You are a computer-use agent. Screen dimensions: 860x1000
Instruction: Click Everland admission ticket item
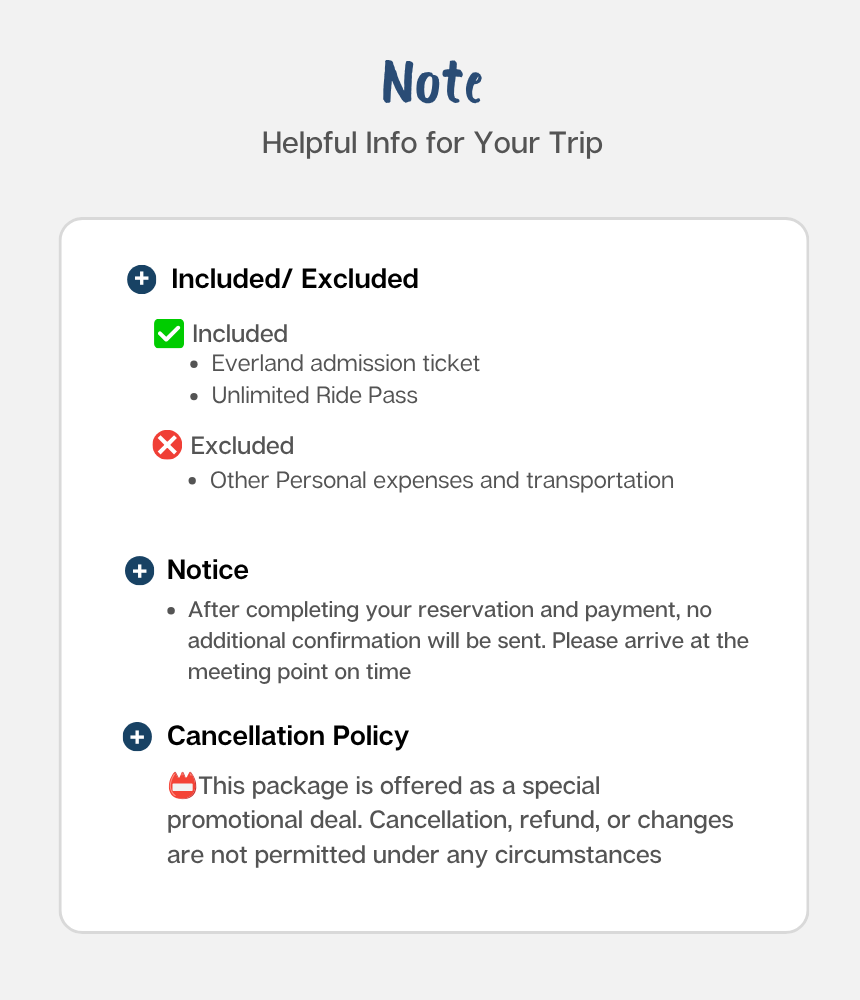345,364
